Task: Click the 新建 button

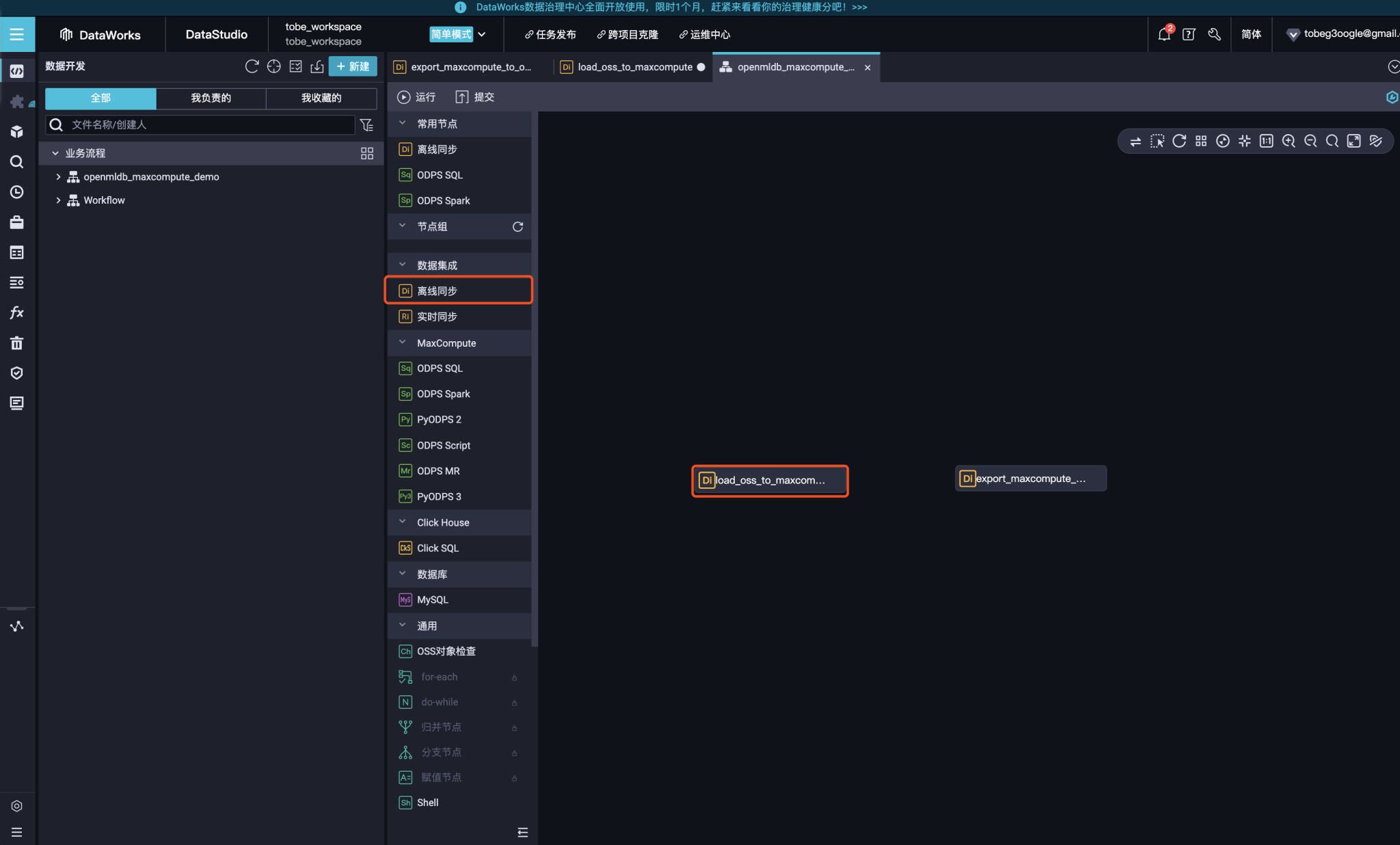Action: [353, 66]
